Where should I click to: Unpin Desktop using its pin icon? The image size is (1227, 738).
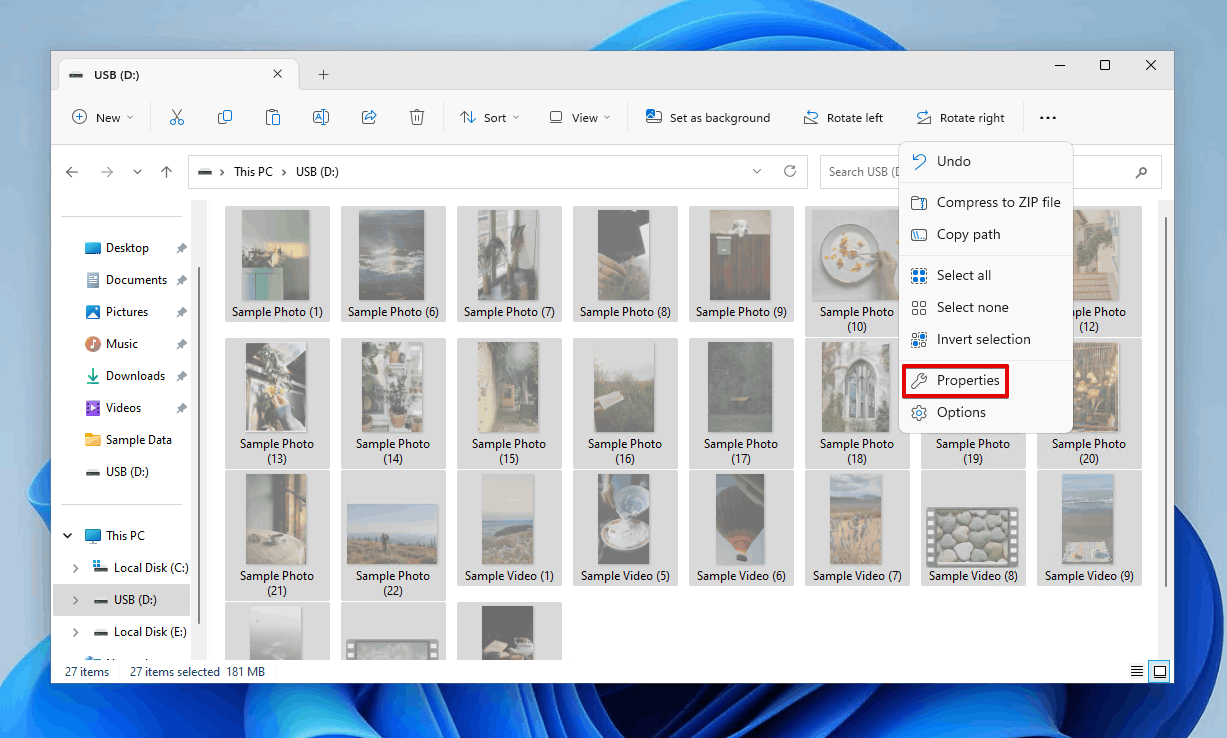(181, 248)
